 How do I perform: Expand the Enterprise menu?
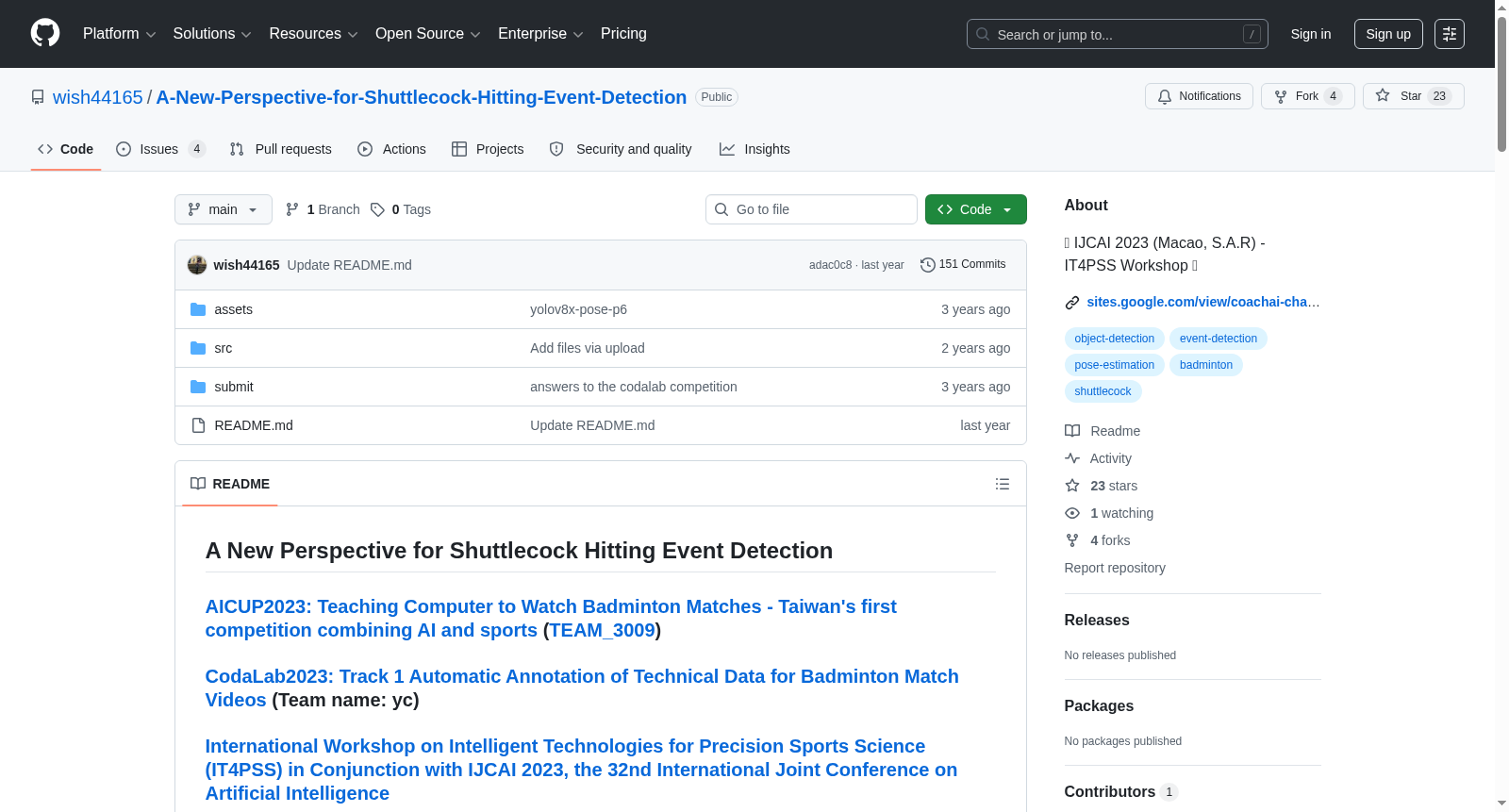tap(540, 34)
